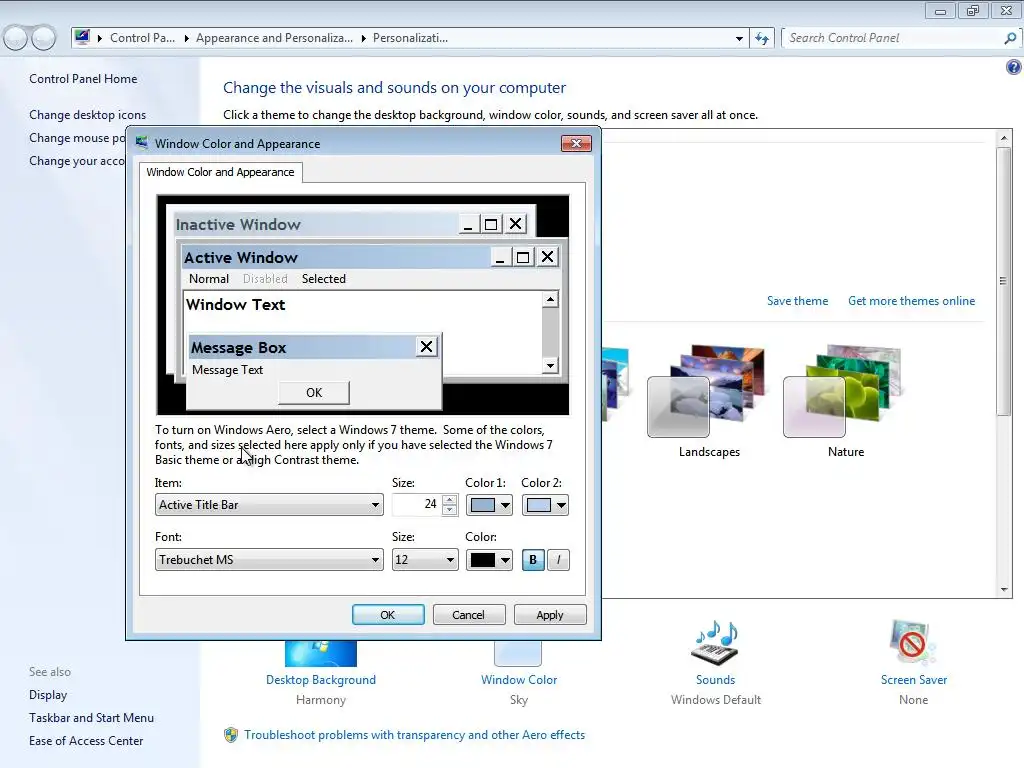
Task: Click Window Text in the preview area
Action: (236, 304)
